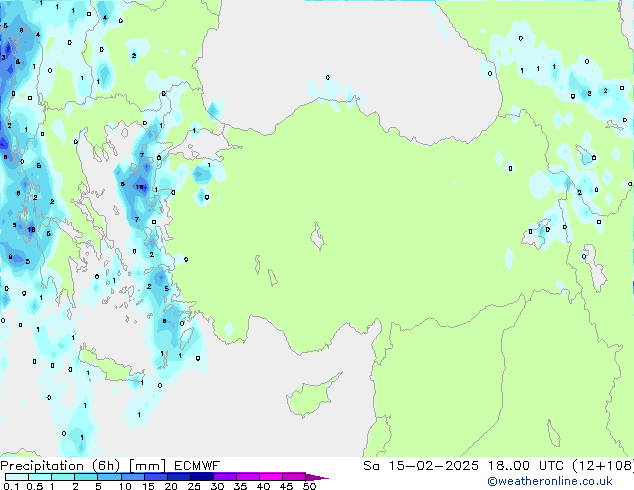Click the date '15-02-2025' in the header
634x490 pixels.
433,466
